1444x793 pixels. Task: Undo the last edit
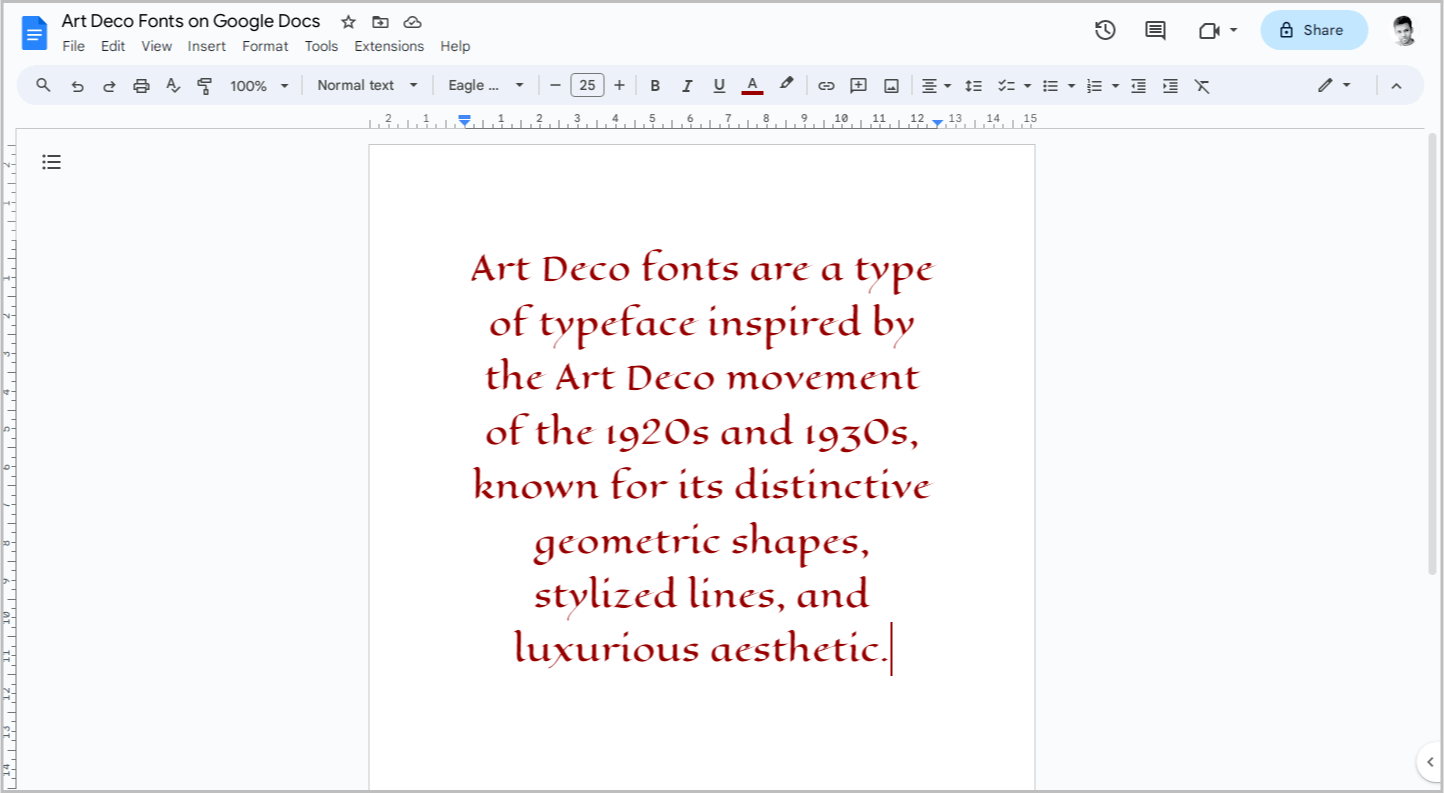click(77, 85)
